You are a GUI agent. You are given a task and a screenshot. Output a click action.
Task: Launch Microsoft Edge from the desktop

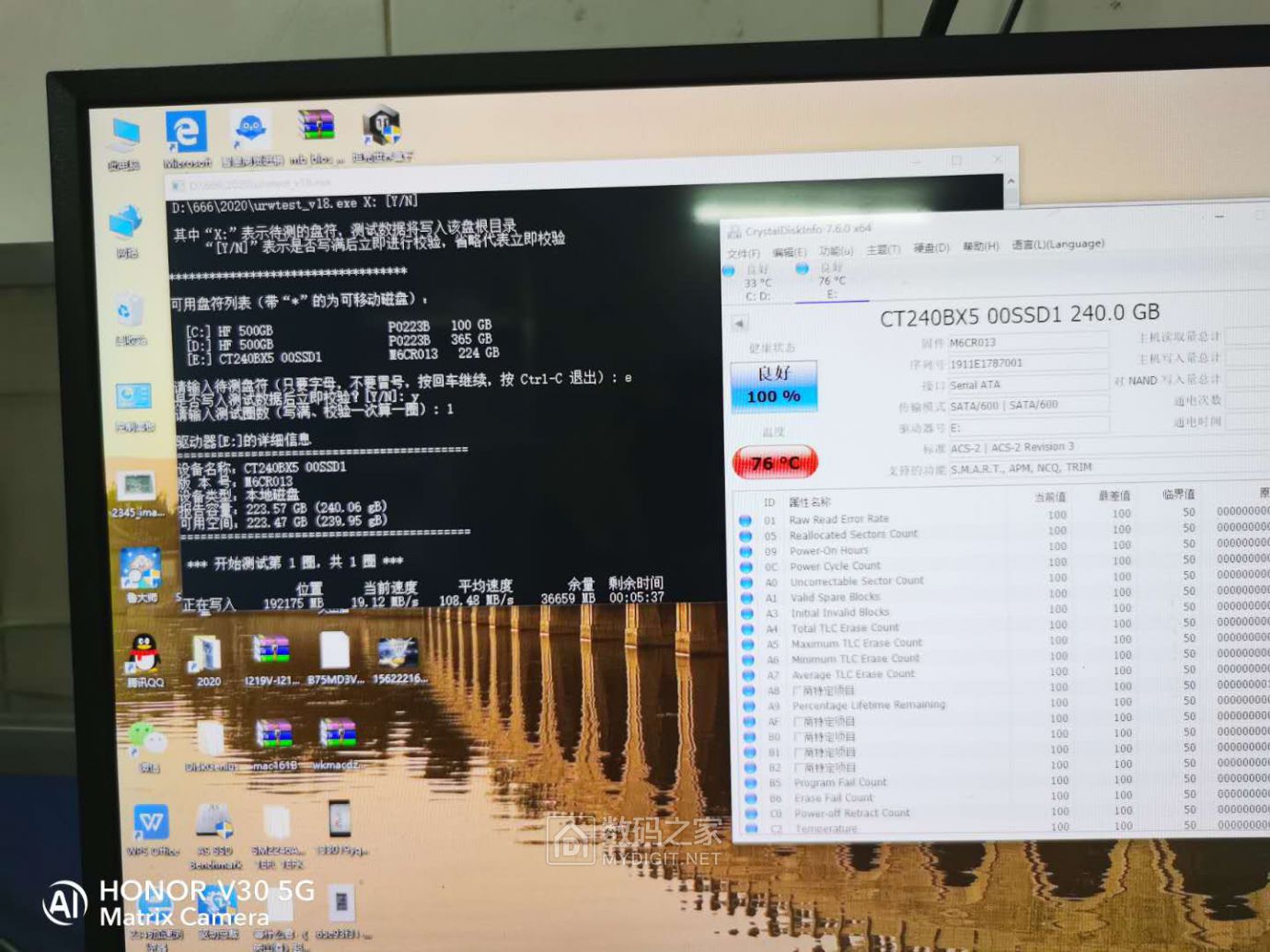point(187,140)
